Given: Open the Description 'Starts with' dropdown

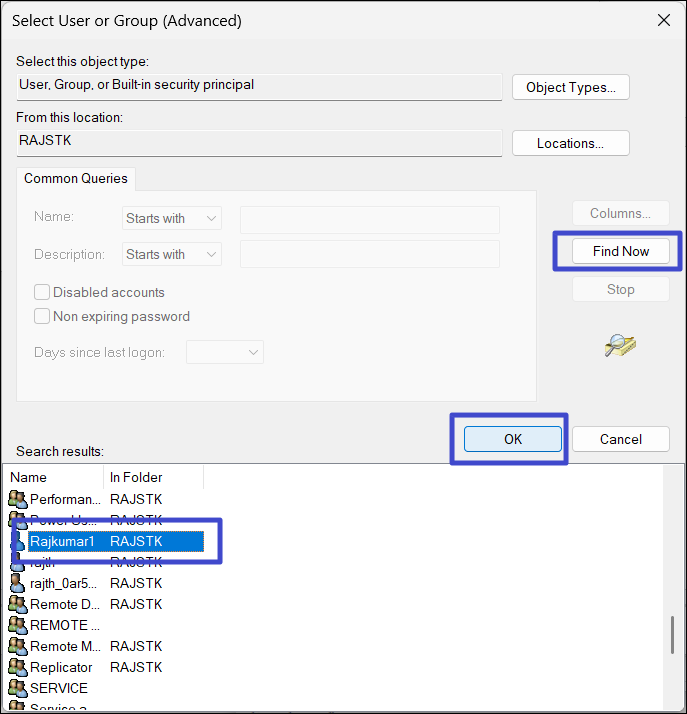Looking at the screenshot, I should pyautogui.click(x=172, y=254).
